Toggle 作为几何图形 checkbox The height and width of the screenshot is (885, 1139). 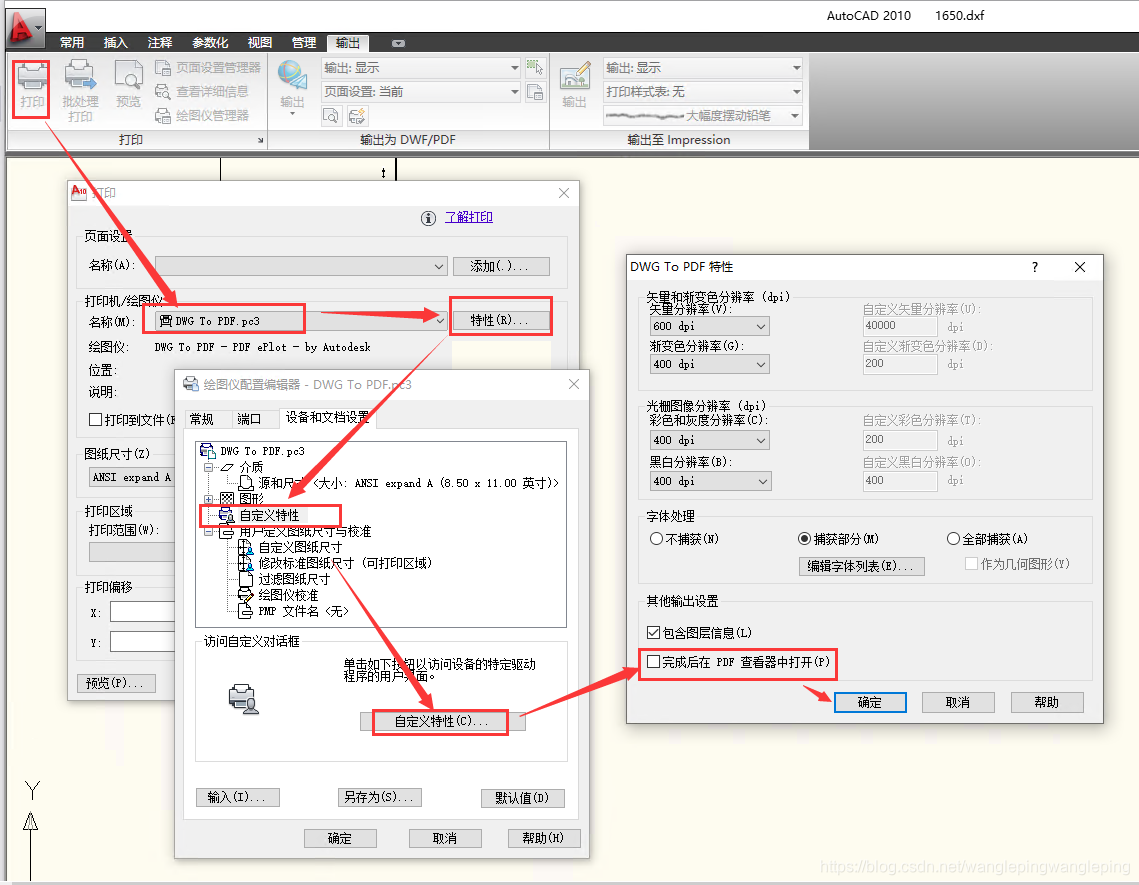[971, 563]
